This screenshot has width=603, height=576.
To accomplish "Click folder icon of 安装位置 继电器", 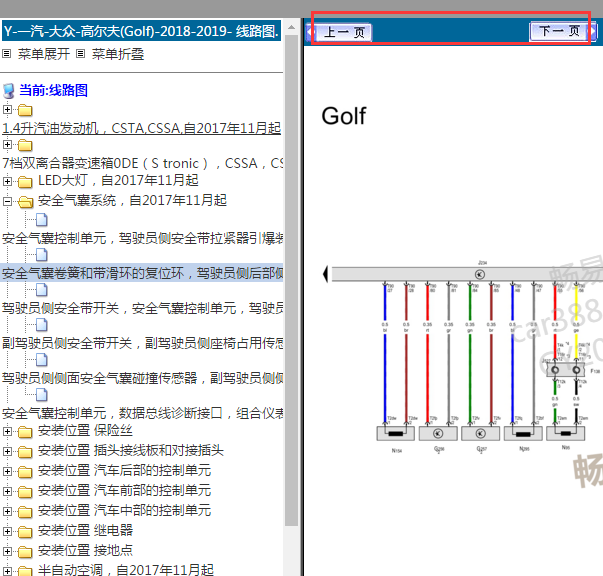I will [25, 532].
